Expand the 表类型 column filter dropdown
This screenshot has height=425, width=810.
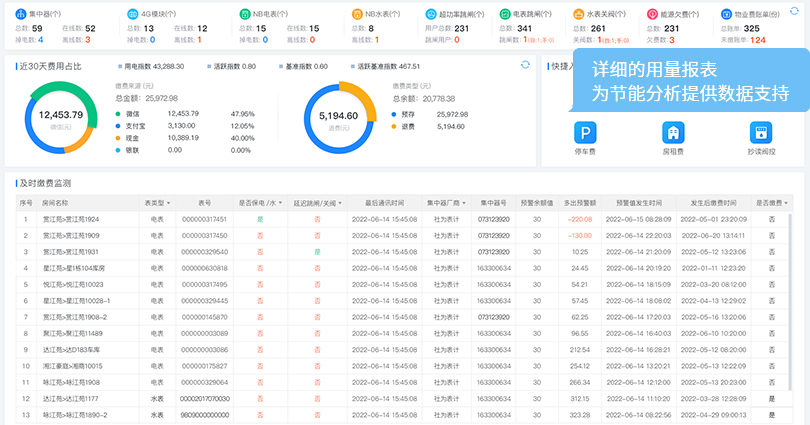tap(160, 203)
